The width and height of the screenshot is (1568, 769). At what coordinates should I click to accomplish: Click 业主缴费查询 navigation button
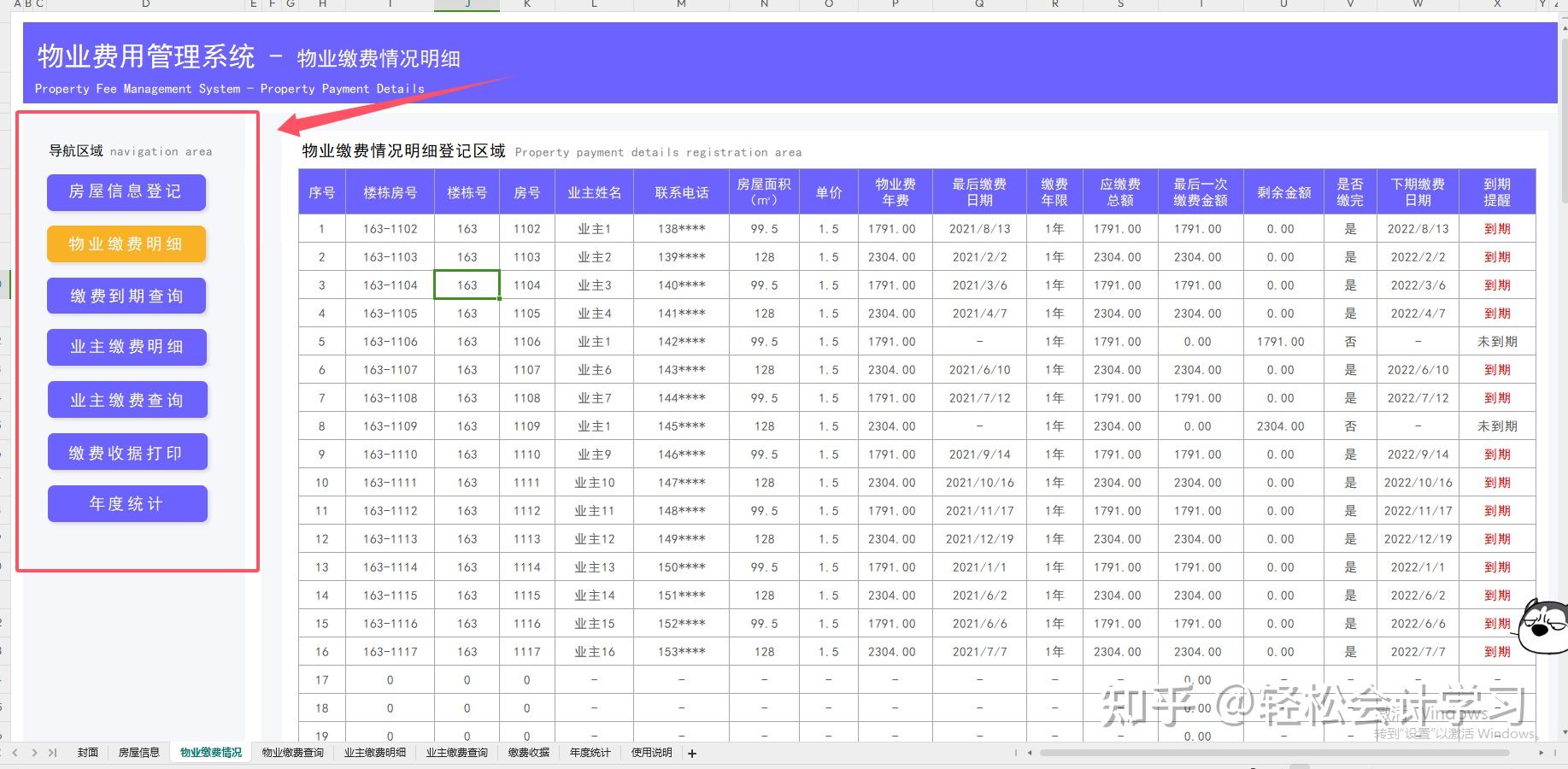126,400
